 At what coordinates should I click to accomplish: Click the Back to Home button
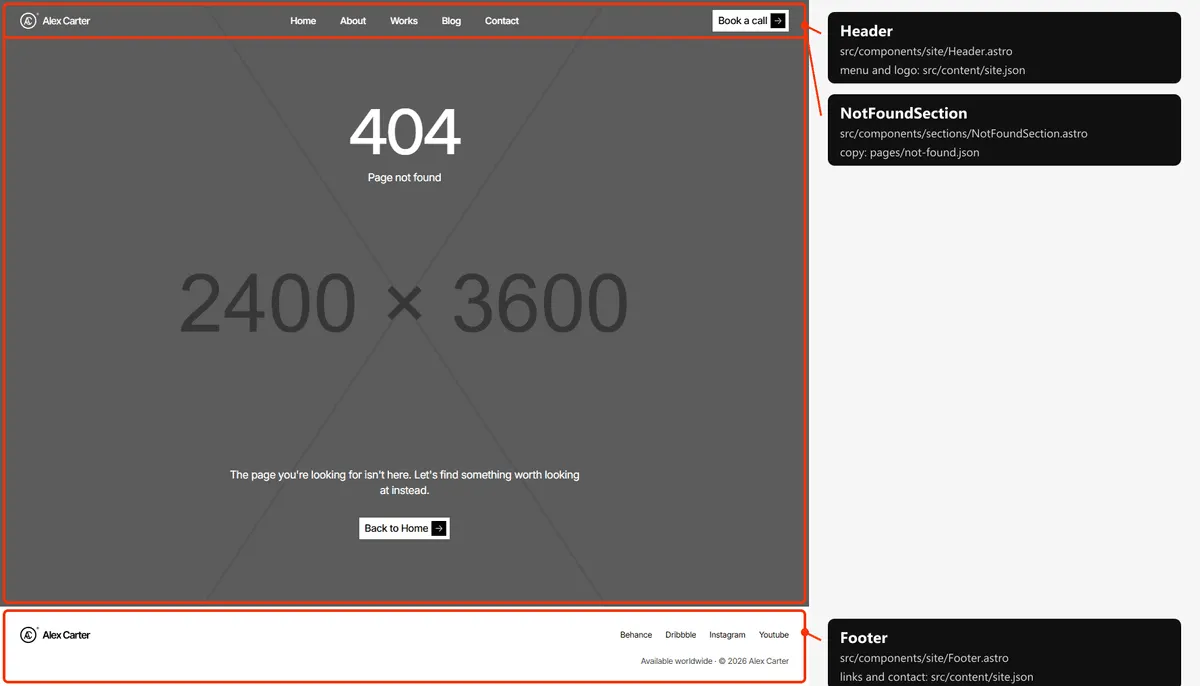404,528
